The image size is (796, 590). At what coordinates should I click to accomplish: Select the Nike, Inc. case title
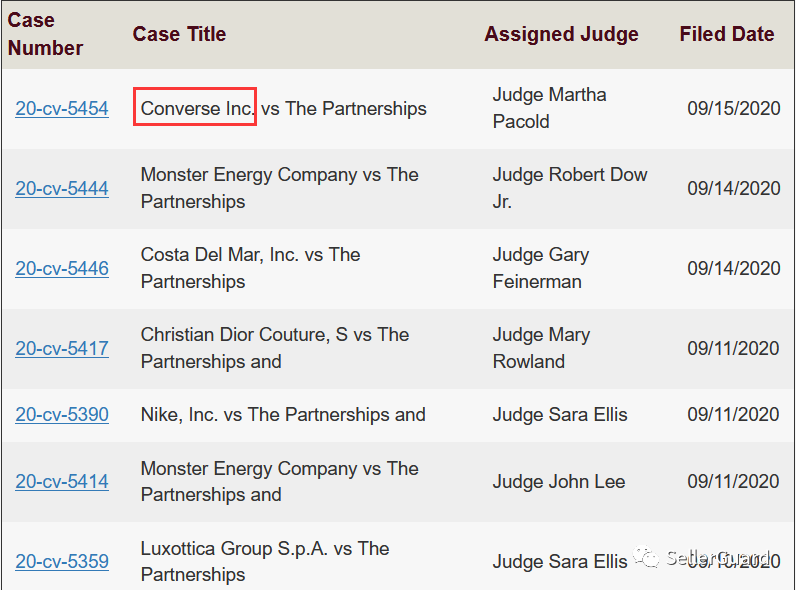tap(283, 414)
